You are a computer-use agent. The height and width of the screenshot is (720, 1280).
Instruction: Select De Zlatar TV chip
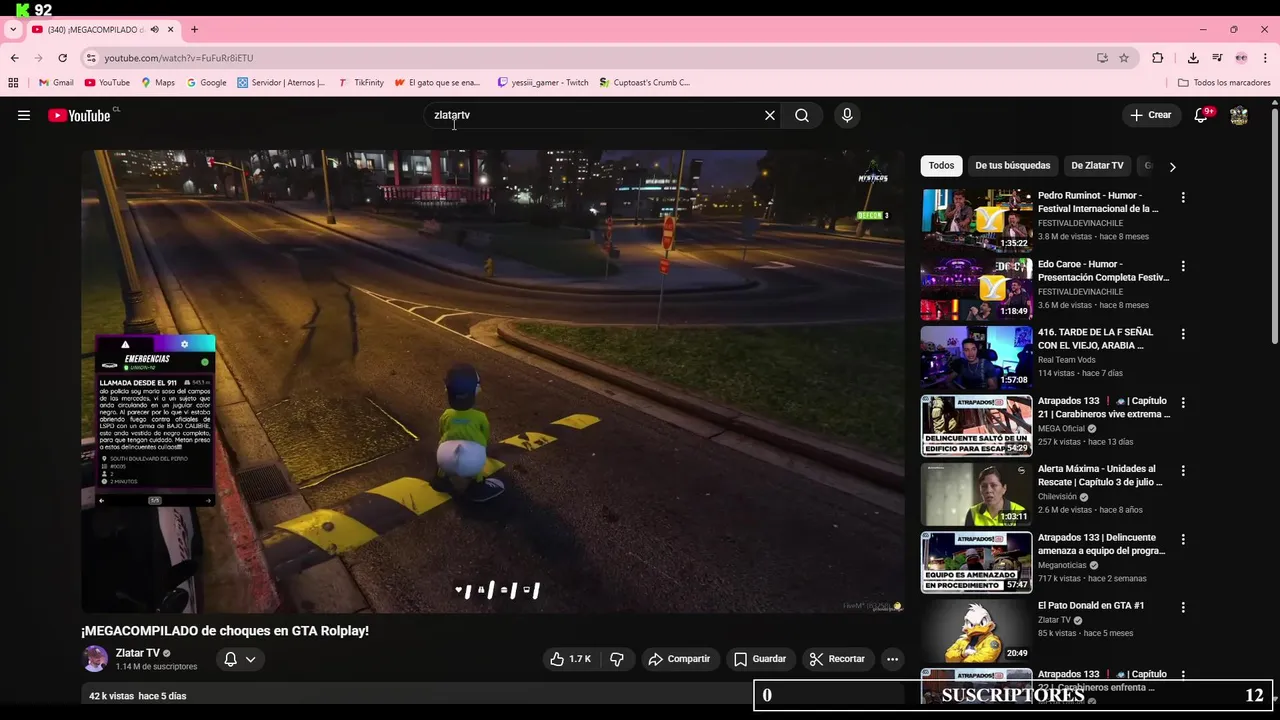(1097, 166)
